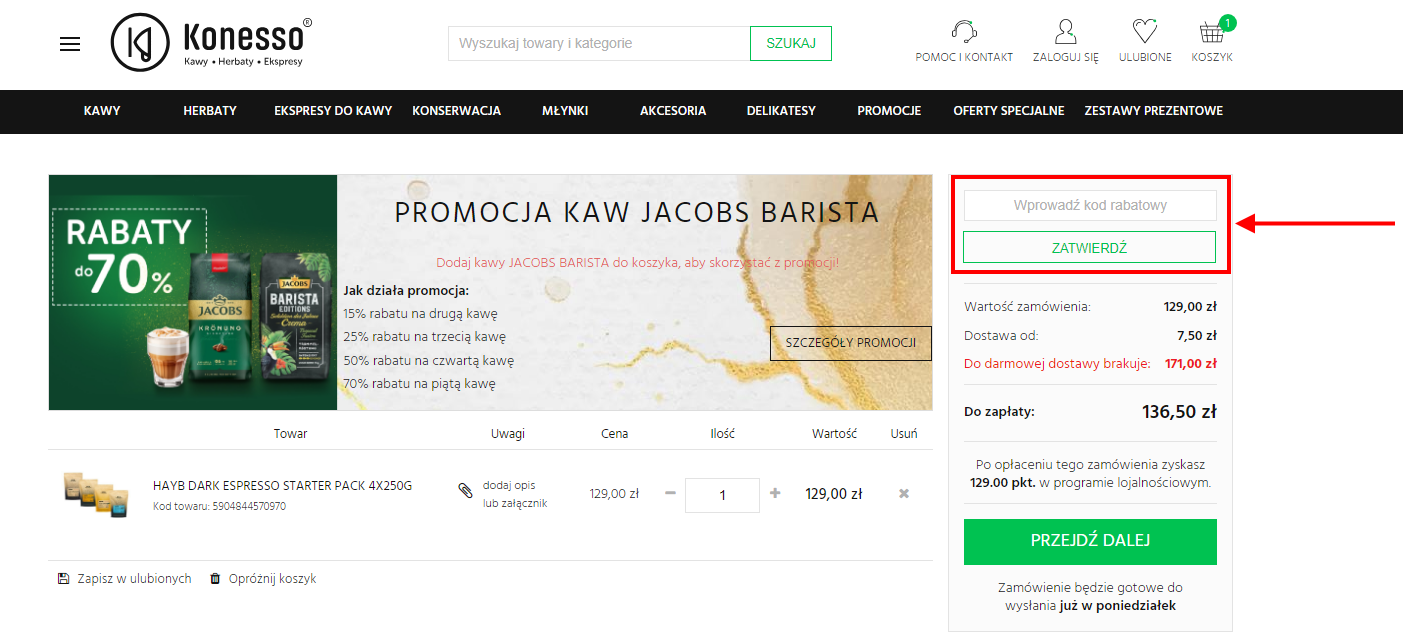Open OFERTY SPECJALNE menu
Screen dimensions: 1403x634
1009,111
